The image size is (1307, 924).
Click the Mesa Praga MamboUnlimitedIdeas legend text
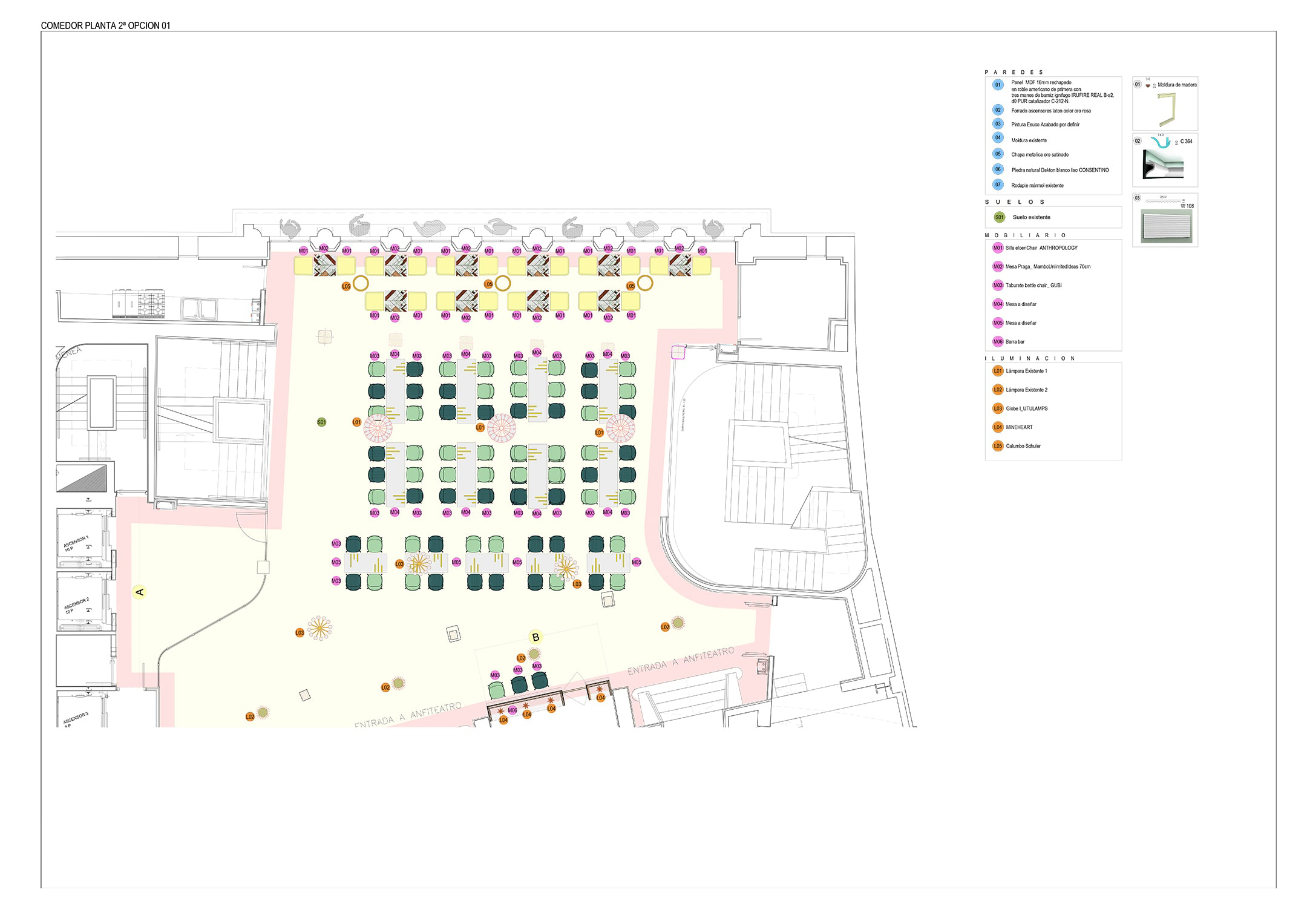point(1047,267)
